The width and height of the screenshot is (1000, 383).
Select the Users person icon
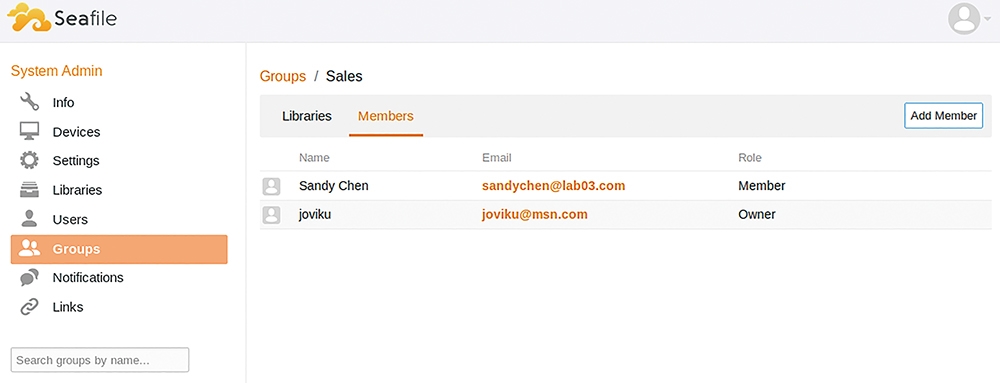(29, 219)
